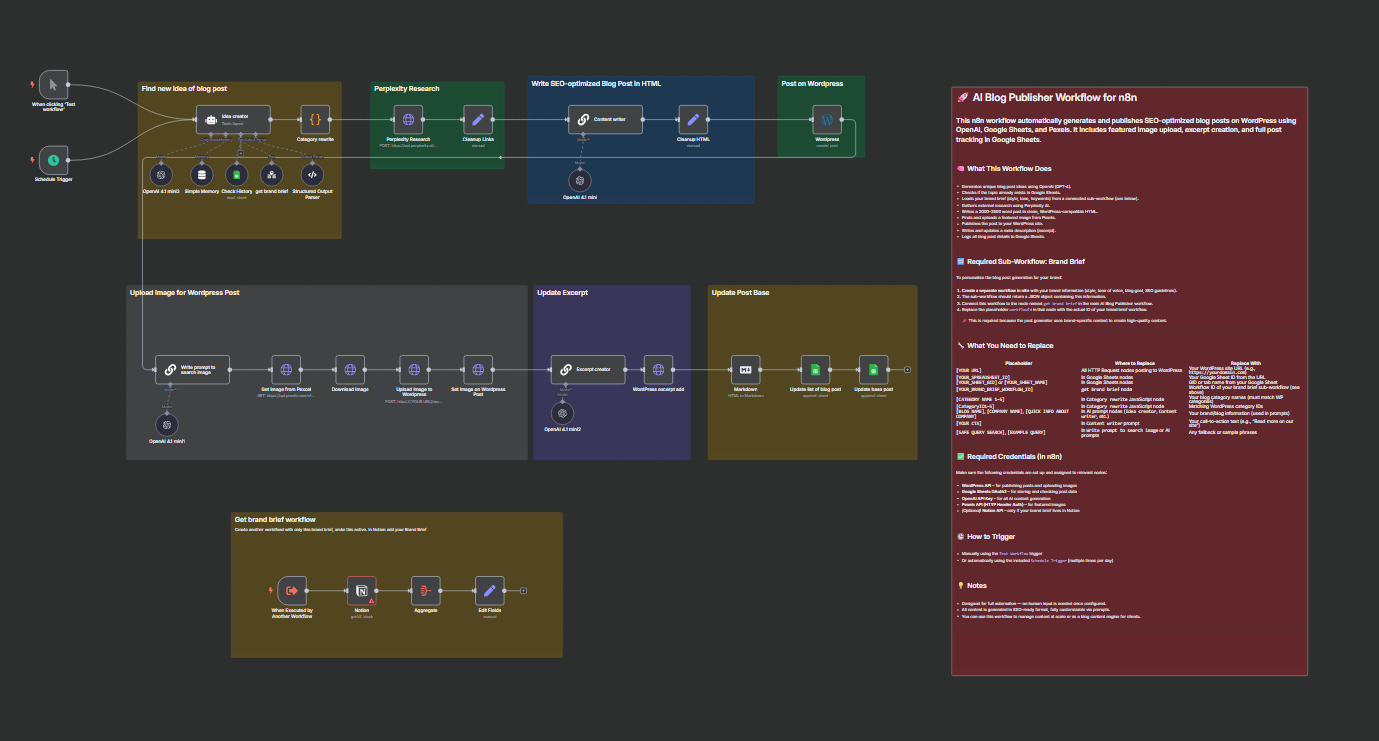Open the WordPress excerpt add node
This screenshot has height=741, width=1379.
(x=658, y=370)
